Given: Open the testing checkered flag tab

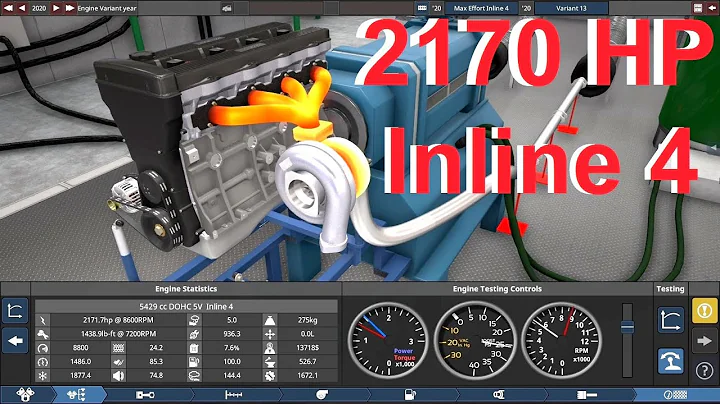Looking at the screenshot, I should click(676, 395).
